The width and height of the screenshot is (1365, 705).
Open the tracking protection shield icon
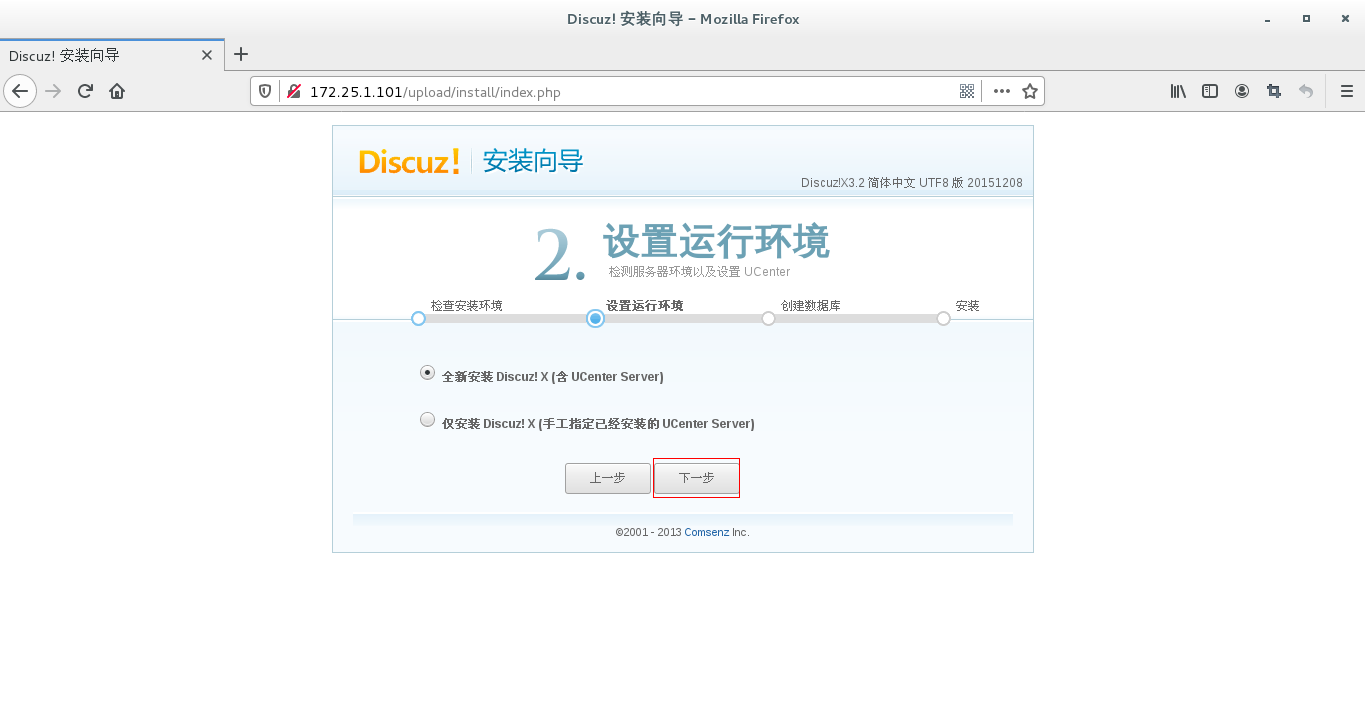(x=266, y=91)
